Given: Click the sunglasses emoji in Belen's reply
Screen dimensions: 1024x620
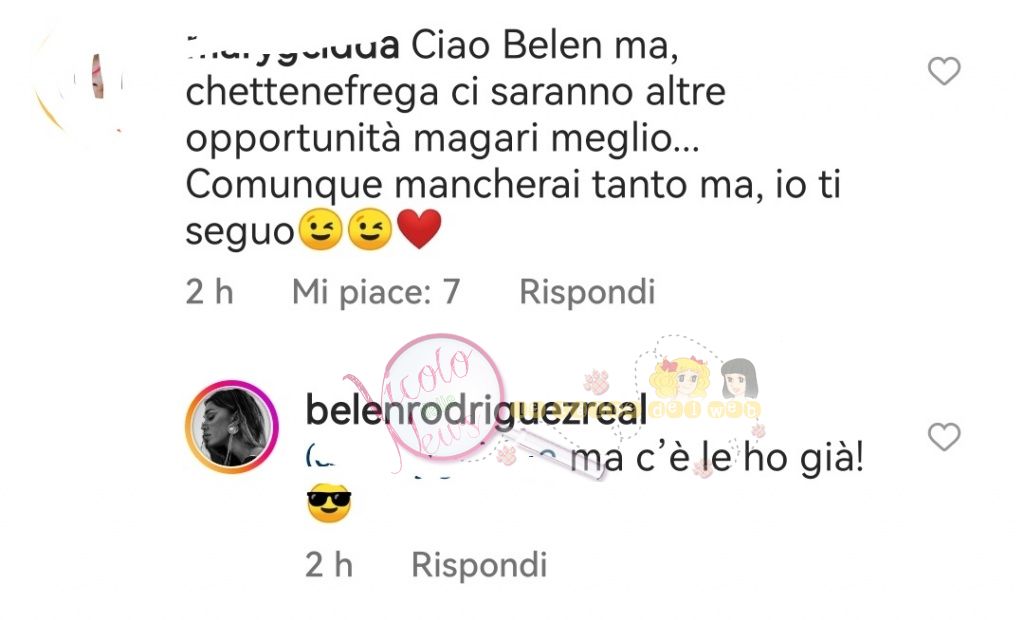Looking at the screenshot, I should [329, 503].
